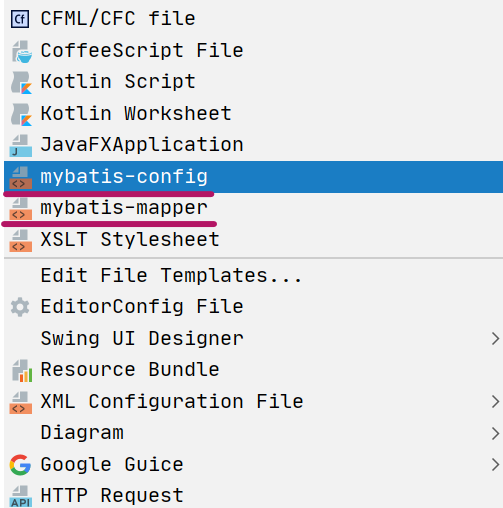The width and height of the screenshot is (503, 508).
Task: Choose the Kotlin Worksheet entry
Action: point(253,114)
